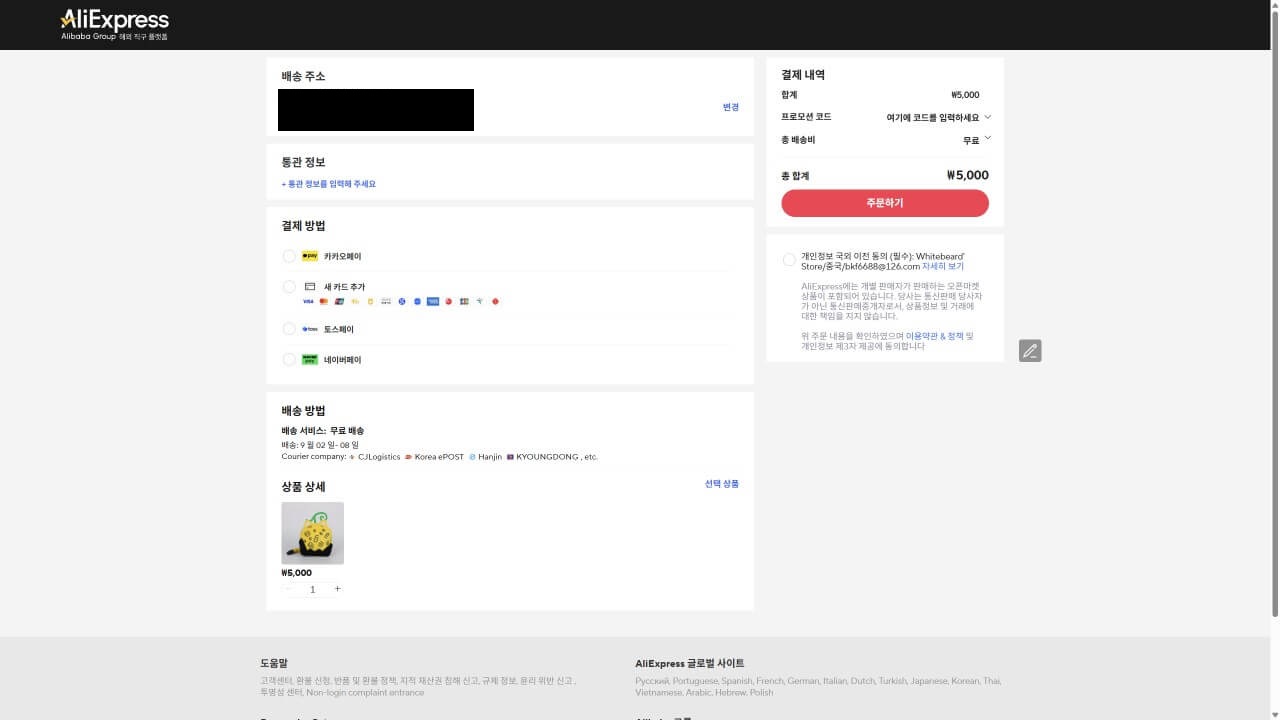Click the credit card icon beside 새 카드 추가
The height and width of the screenshot is (720, 1280).
pos(309,287)
